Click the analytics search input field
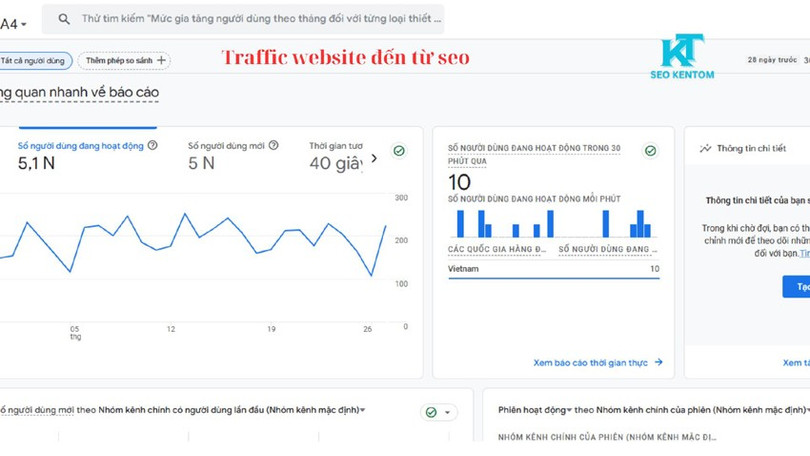810x456 pixels. tap(260, 19)
